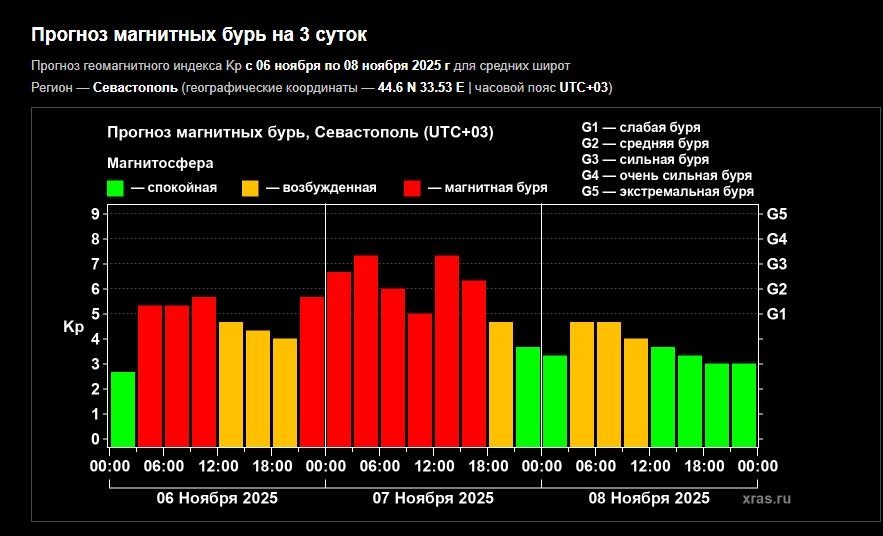This screenshot has width=883, height=536.
Task: Click the '06 Ноября 2025' date label
Action: [217, 498]
